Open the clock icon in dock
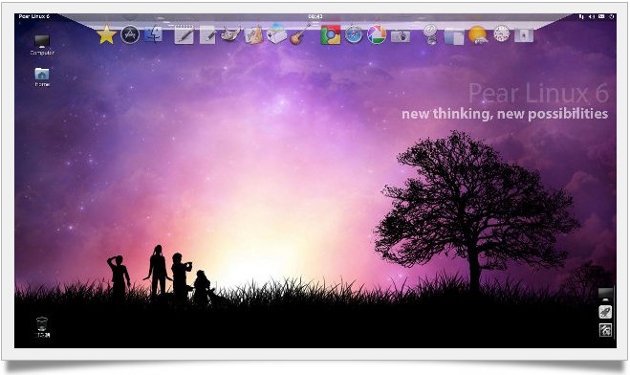Image resolution: width=630 pixels, height=375 pixels. [x=501, y=34]
